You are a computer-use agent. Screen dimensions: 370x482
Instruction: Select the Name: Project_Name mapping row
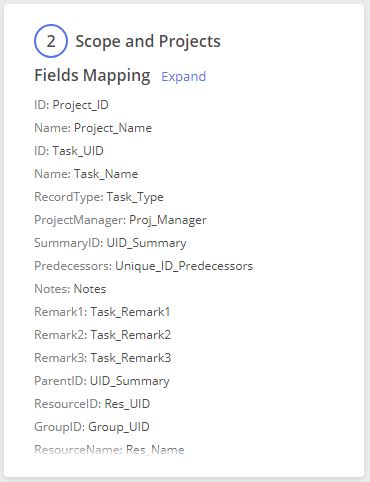(93, 128)
